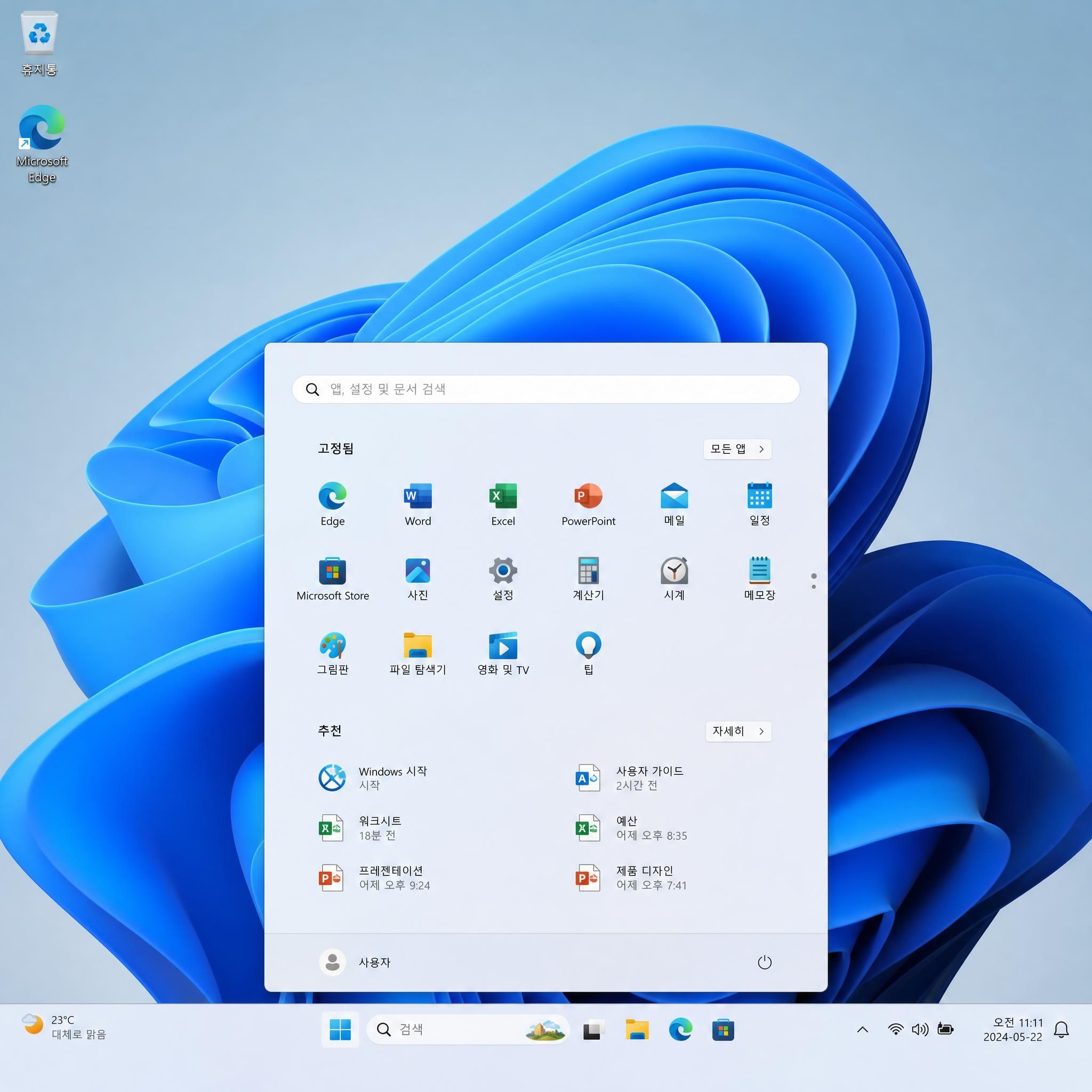The height and width of the screenshot is (1092, 1092).
Task: Expand 모든 앱 list
Action: click(x=737, y=449)
